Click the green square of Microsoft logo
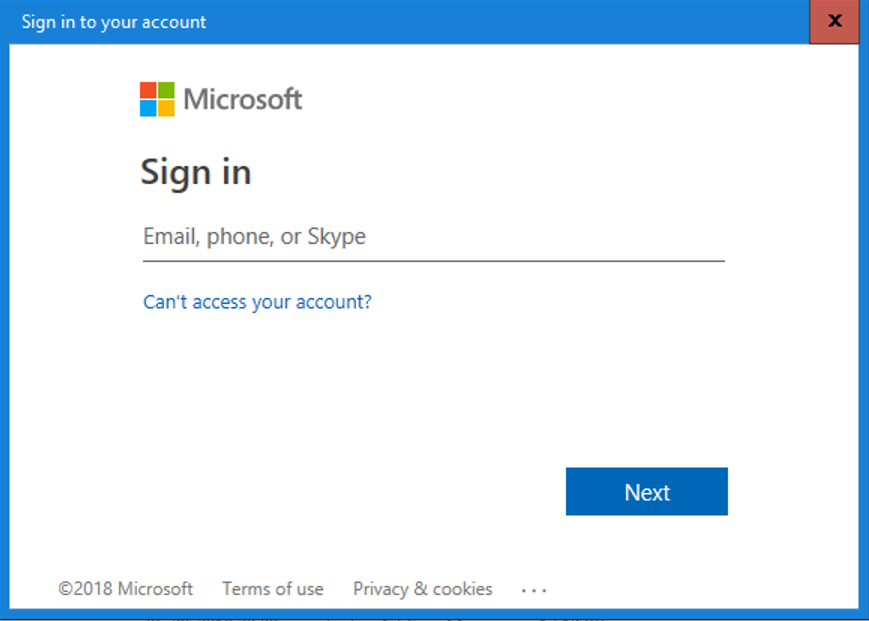The image size is (869, 621). pyautogui.click(x=166, y=90)
